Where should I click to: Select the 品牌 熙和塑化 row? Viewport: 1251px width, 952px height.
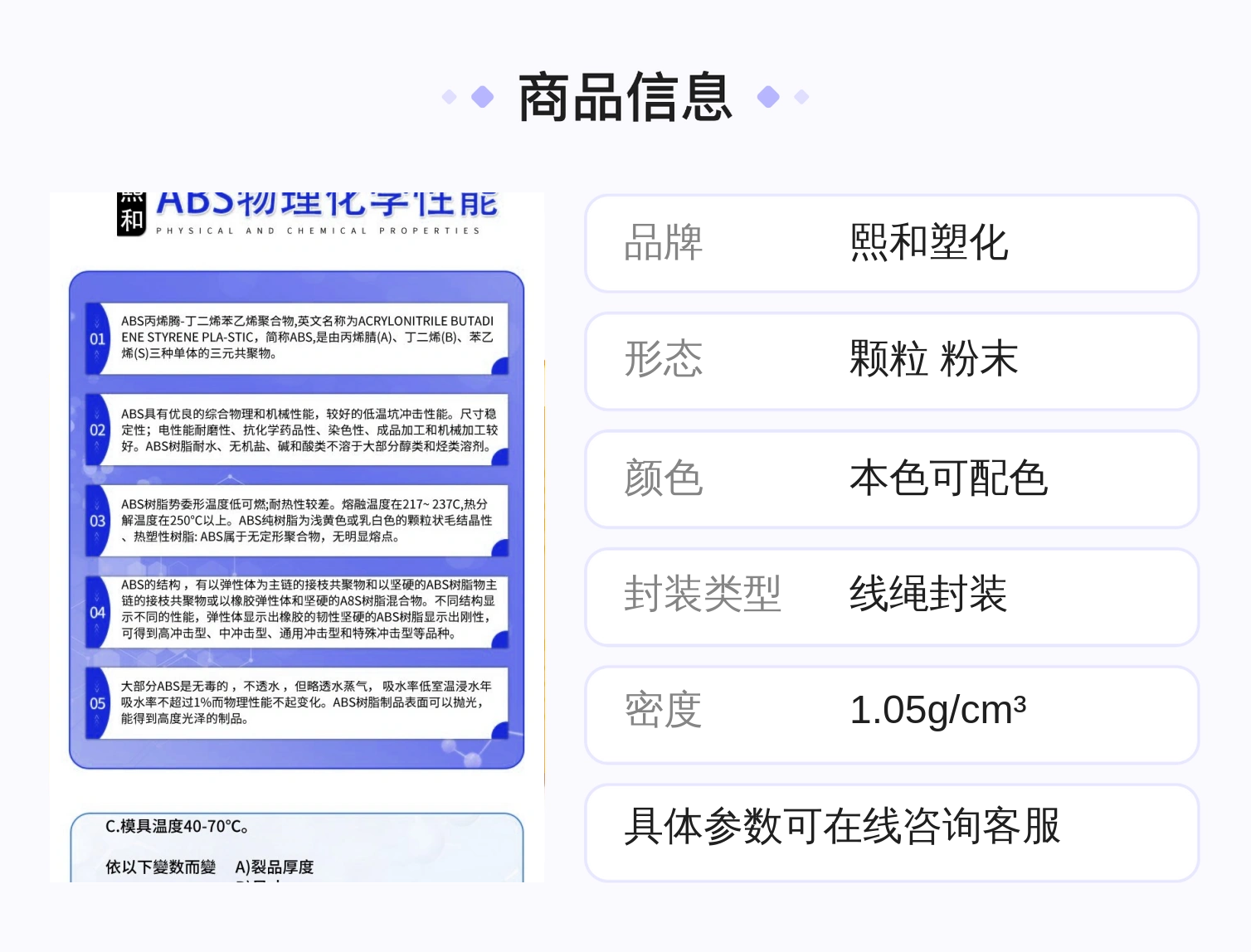(x=892, y=243)
